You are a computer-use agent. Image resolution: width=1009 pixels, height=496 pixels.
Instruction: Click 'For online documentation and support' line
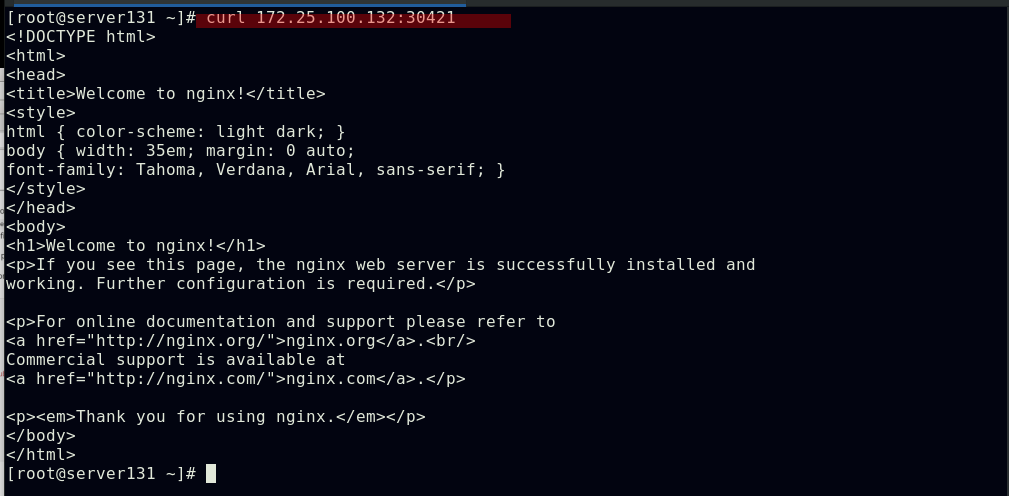pos(280,322)
